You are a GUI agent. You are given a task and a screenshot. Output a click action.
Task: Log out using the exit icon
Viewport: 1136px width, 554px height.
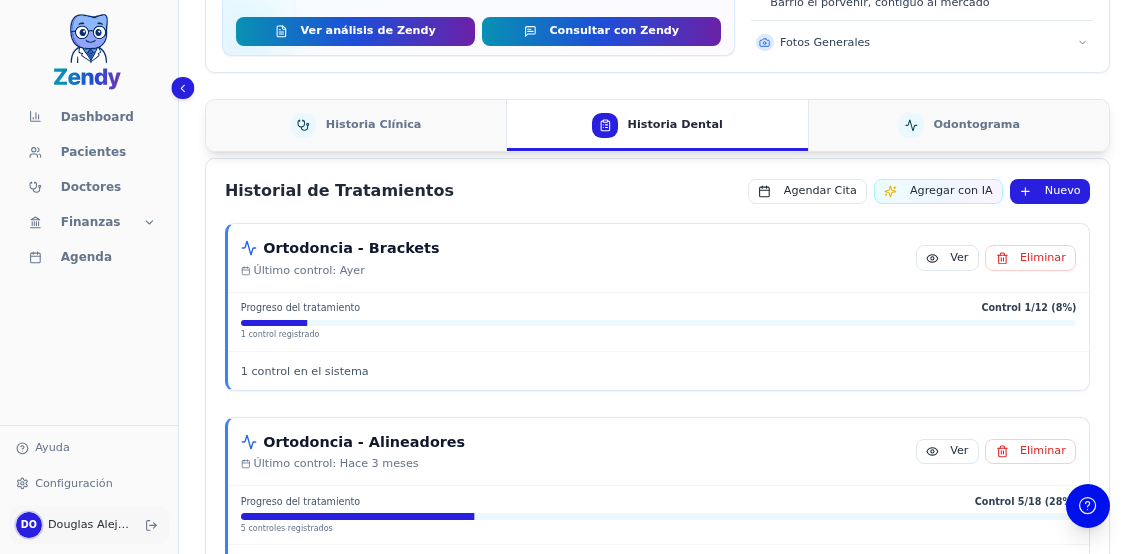(151, 525)
